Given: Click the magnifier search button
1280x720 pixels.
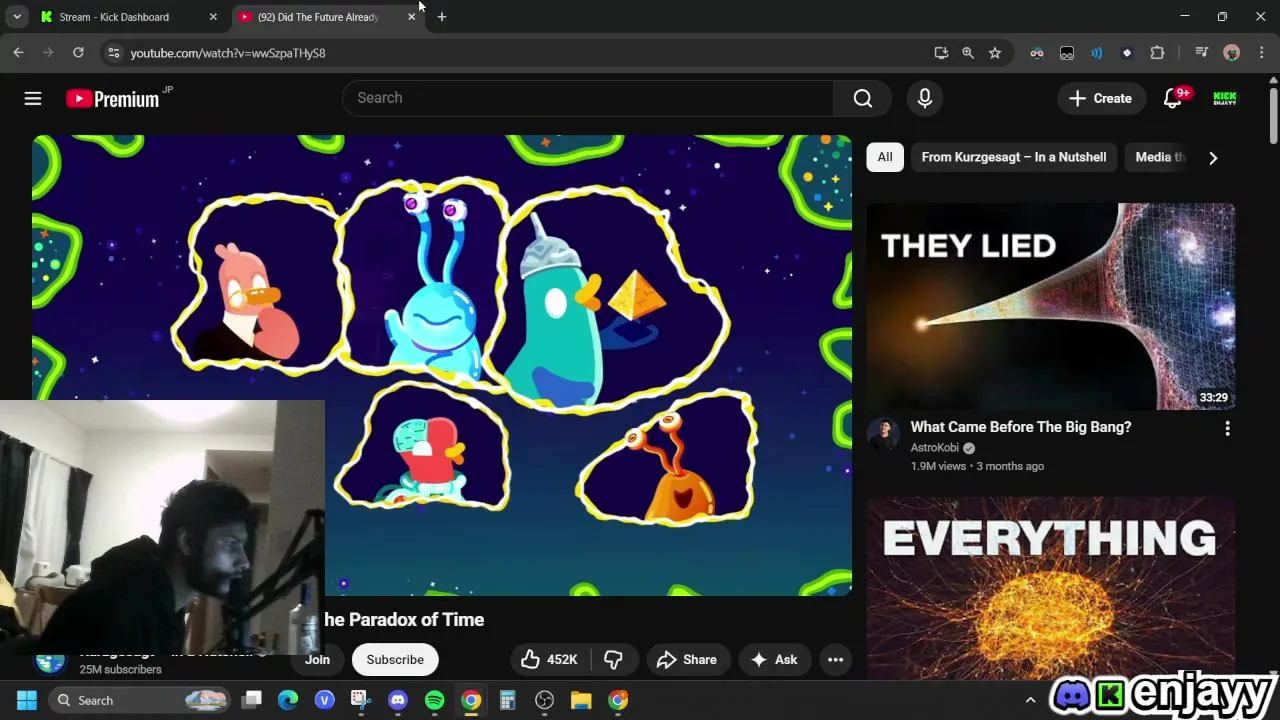Looking at the screenshot, I should (862, 98).
